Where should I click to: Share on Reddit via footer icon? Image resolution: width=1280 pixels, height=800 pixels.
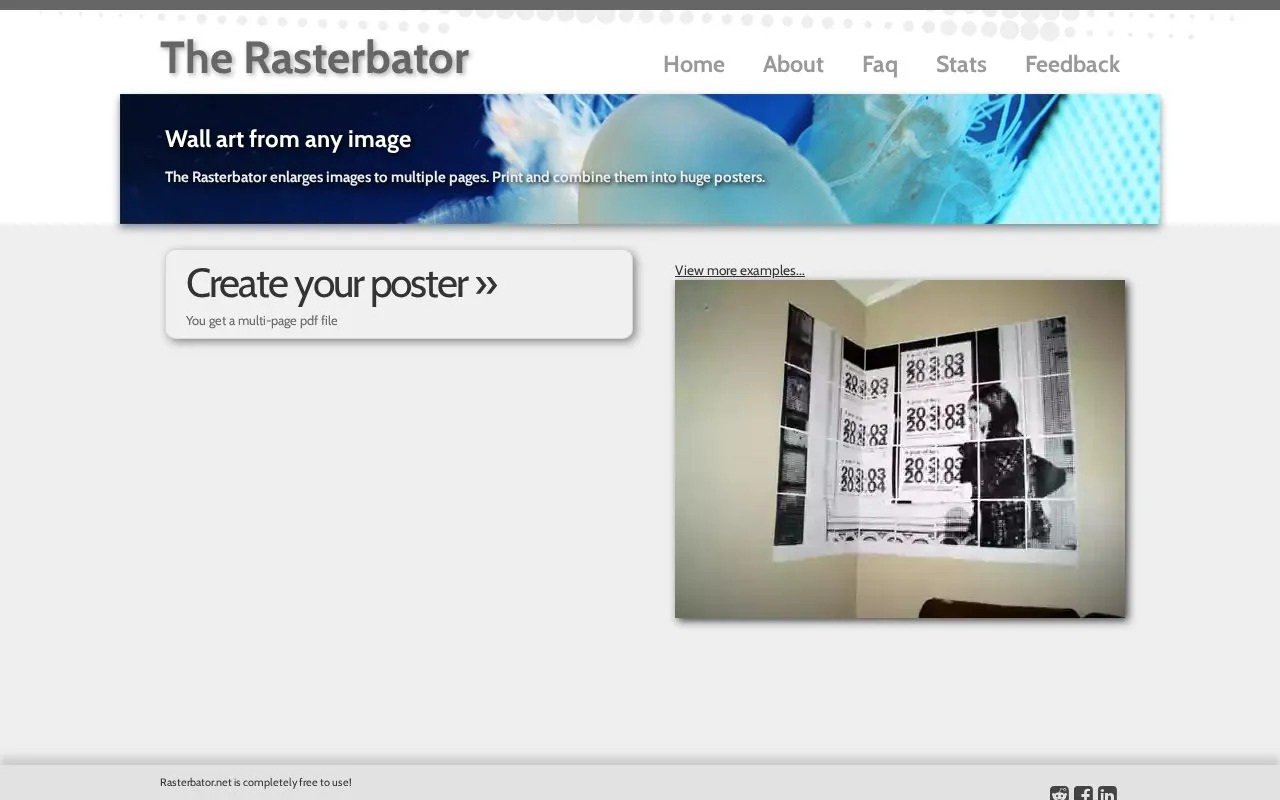[x=1059, y=794]
